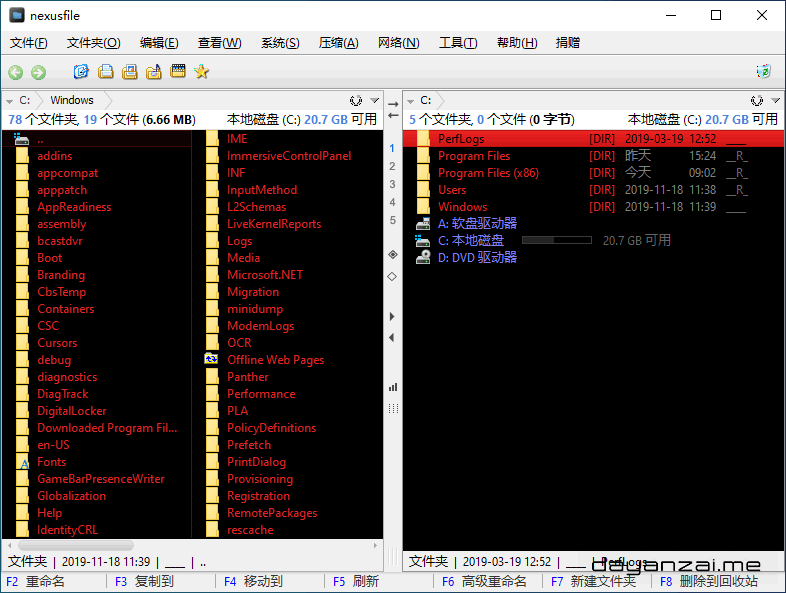Click the black right triangle in divider
This screenshot has height=593, width=786.
tap(392, 316)
